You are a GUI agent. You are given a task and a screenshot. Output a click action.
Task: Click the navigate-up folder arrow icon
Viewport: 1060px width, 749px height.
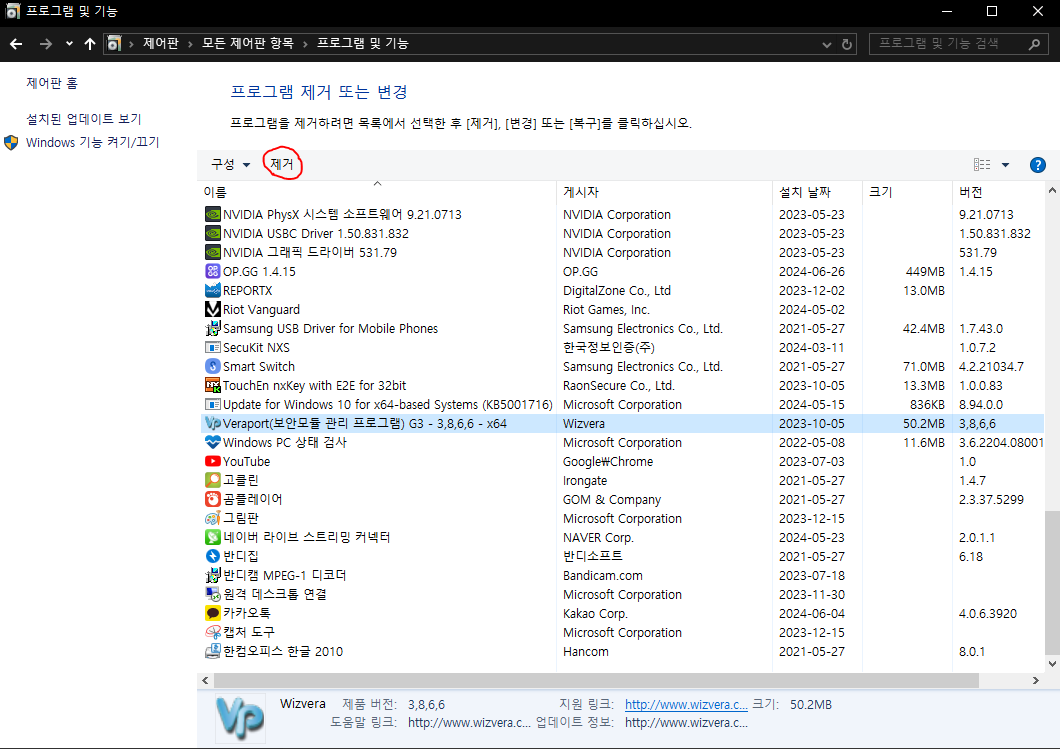(89, 43)
